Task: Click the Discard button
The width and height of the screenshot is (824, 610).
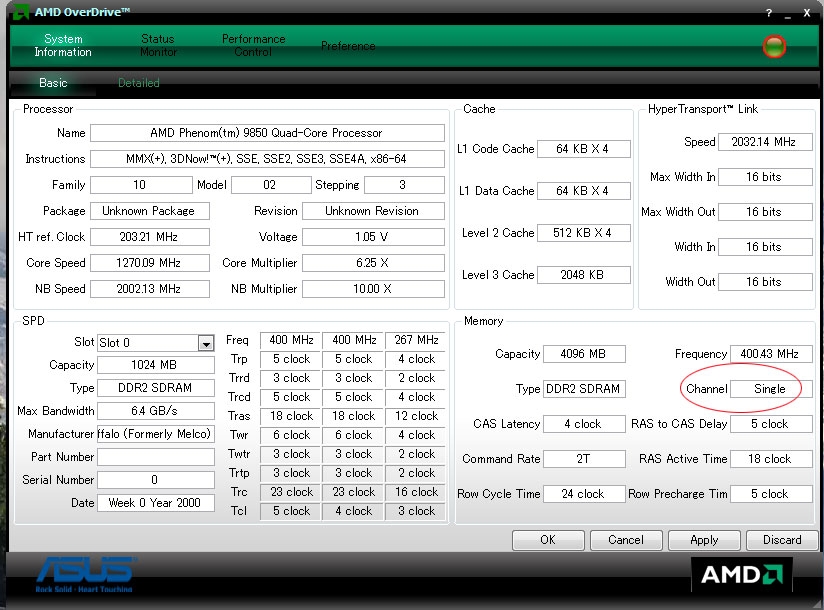Action: pyautogui.click(x=782, y=540)
